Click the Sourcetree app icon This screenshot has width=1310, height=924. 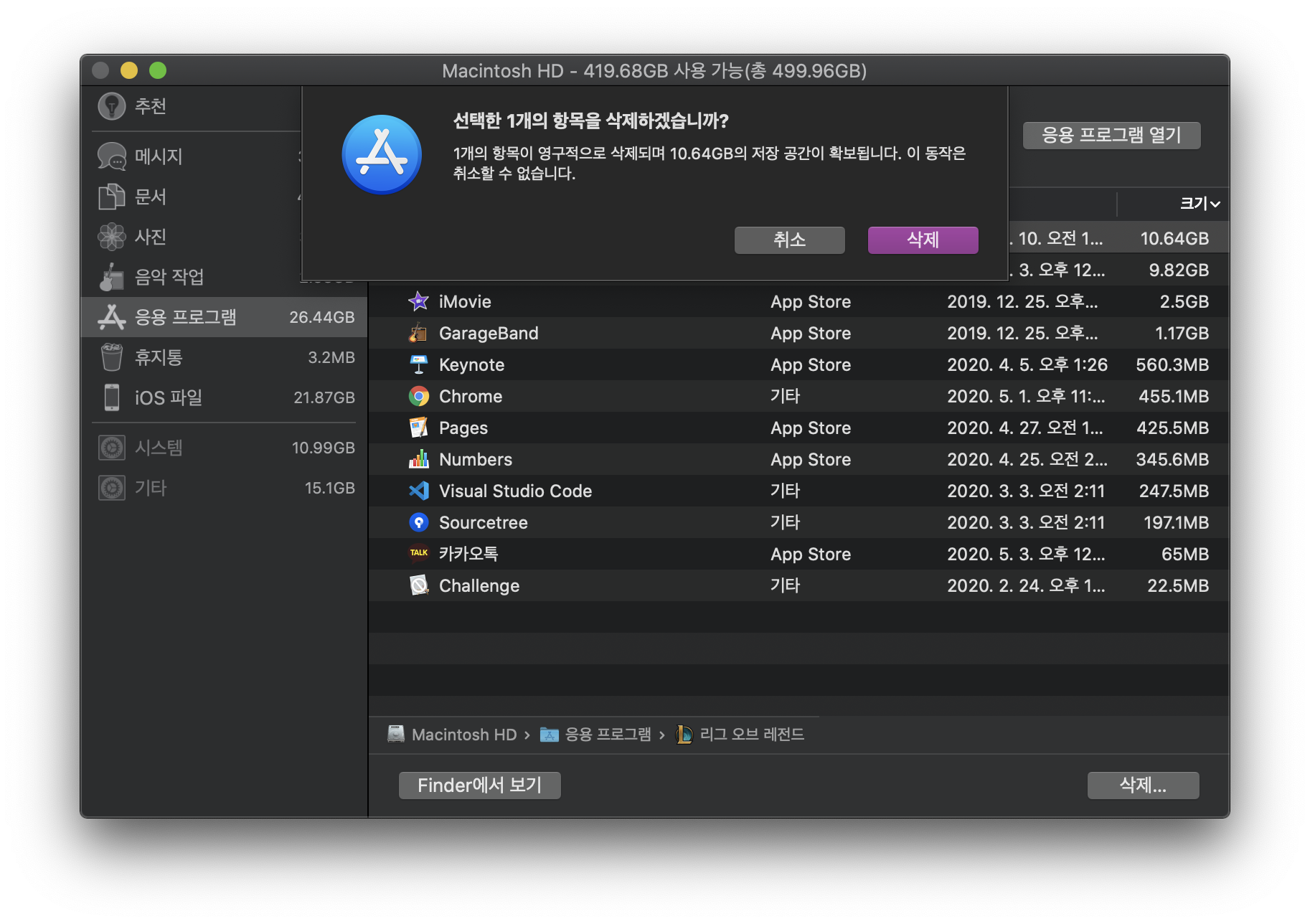click(418, 522)
